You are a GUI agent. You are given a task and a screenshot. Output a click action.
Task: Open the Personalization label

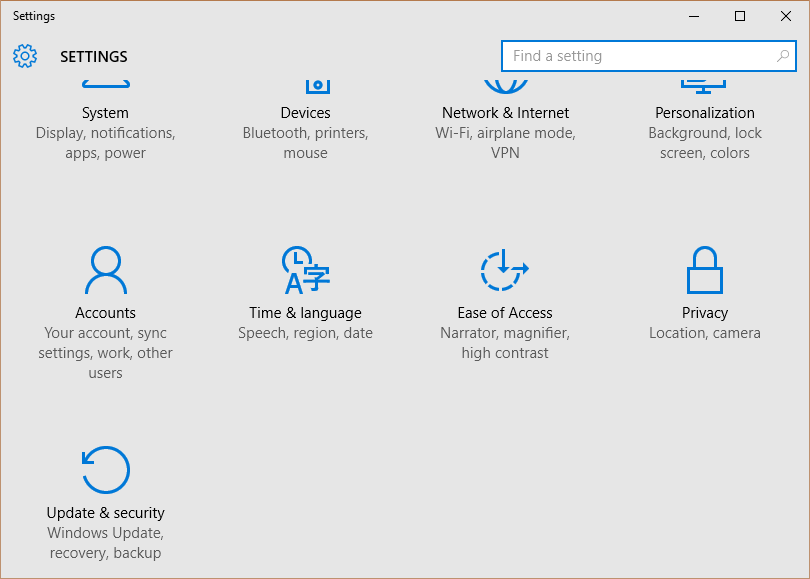click(705, 113)
